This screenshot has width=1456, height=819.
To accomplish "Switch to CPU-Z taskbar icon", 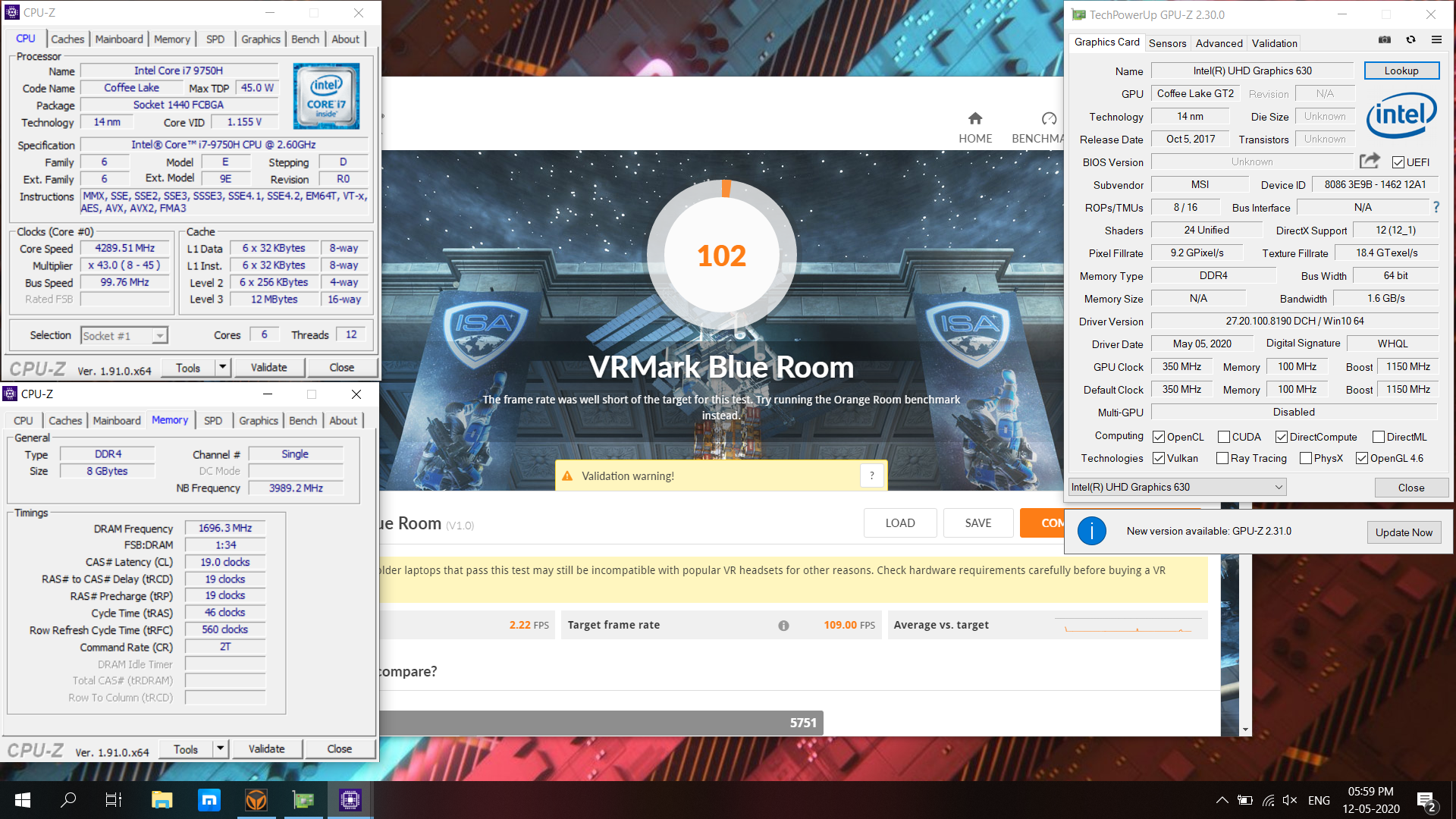I will pyautogui.click(x=350, y=800).
